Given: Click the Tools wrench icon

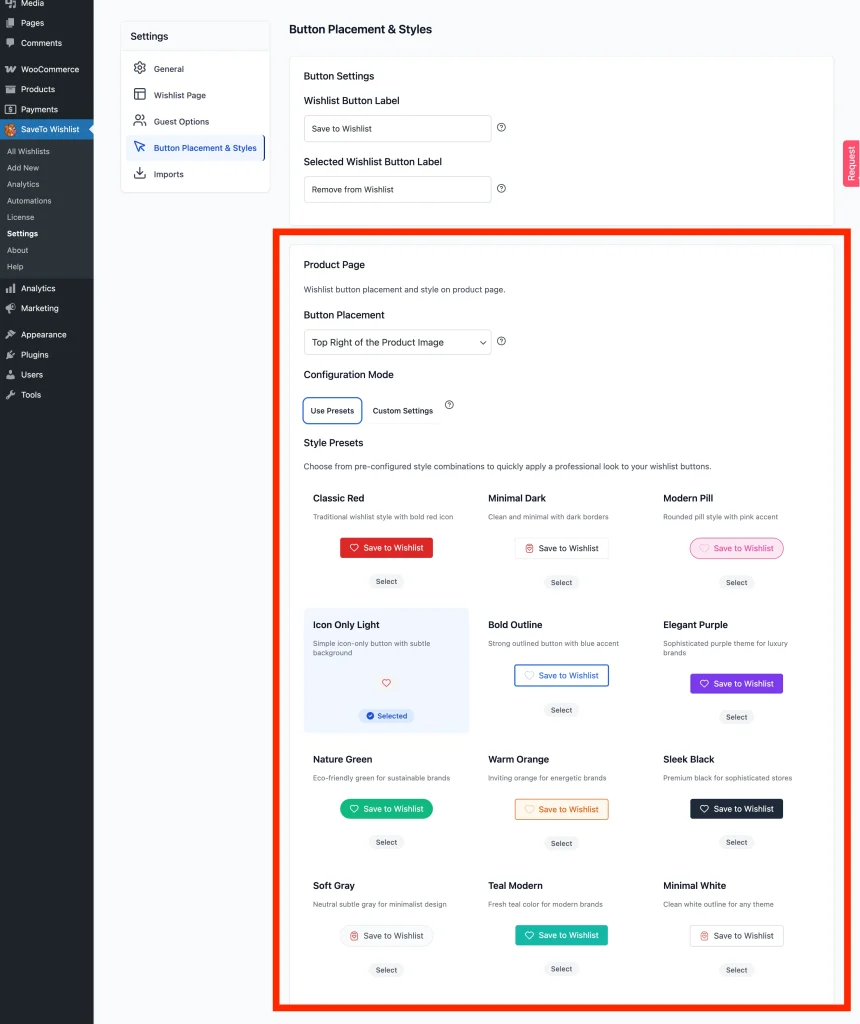Looking at the screenshot, I should click(10, 394).
